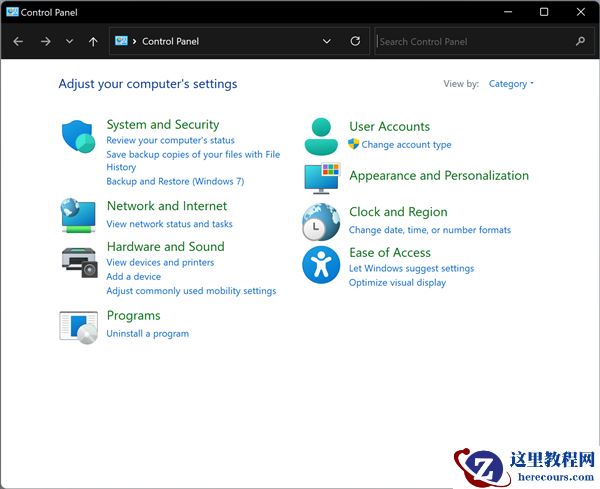Select Let Windows suggest settings link
600x489 pixels.
pos(411,269)
